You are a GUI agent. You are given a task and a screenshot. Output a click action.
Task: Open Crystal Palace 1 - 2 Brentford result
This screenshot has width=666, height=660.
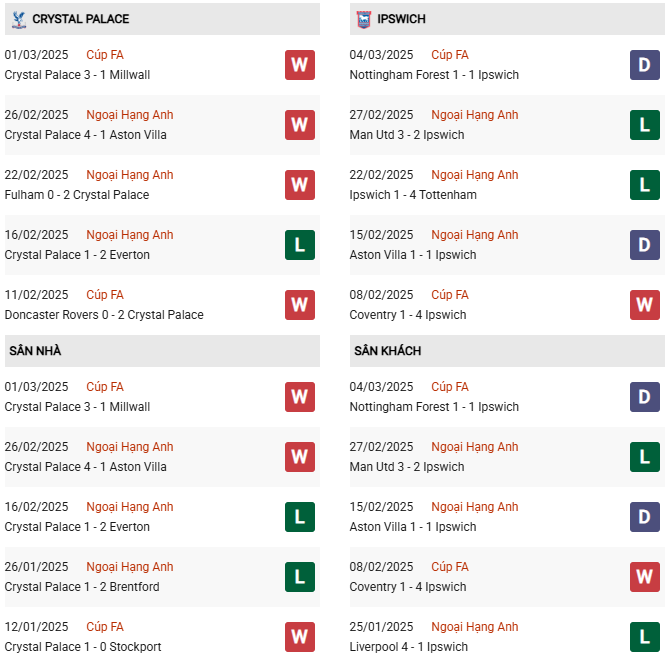coord(82,587)
